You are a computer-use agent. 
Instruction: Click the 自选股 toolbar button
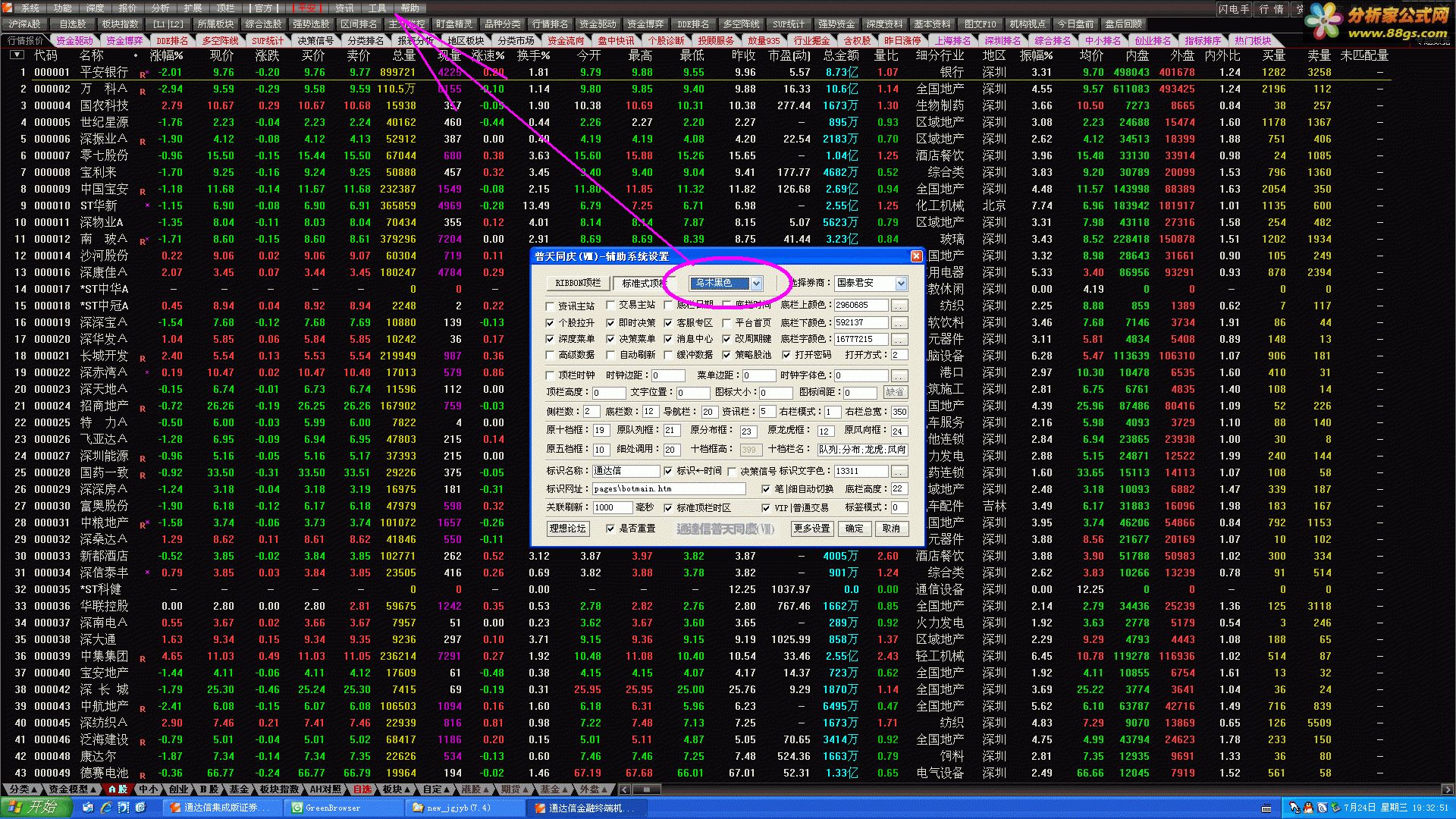coord(73,24)
